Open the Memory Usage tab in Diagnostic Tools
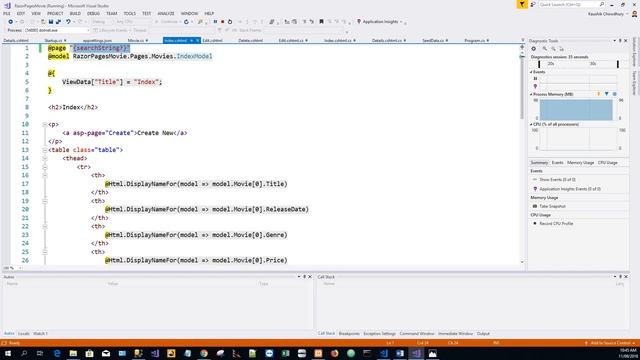This screenshot has width=640, height=360. (580, 163)
